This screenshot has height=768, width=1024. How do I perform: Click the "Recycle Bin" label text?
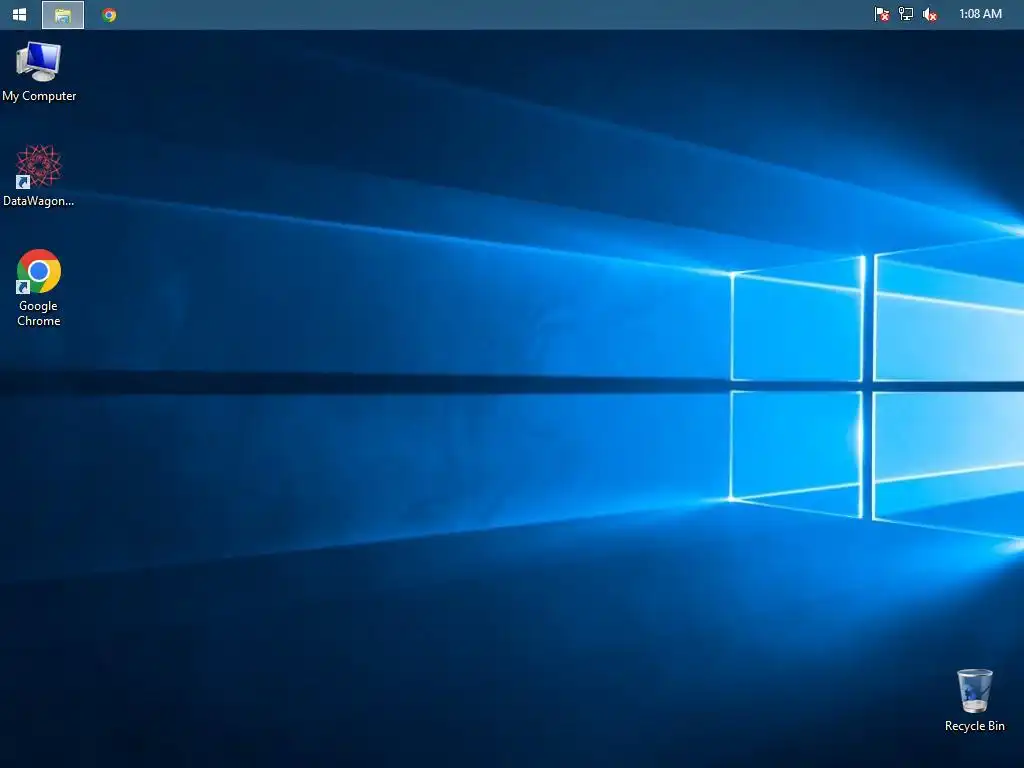(x=974, y=726)
